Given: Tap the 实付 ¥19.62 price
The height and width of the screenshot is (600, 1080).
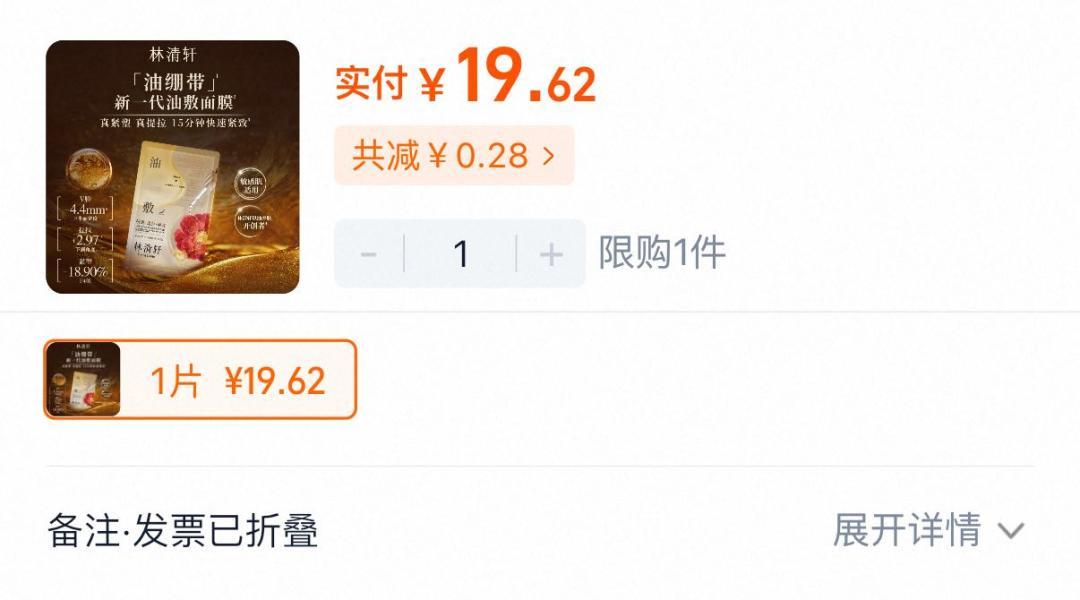Looking at the screenshot, I should (466, 77).
